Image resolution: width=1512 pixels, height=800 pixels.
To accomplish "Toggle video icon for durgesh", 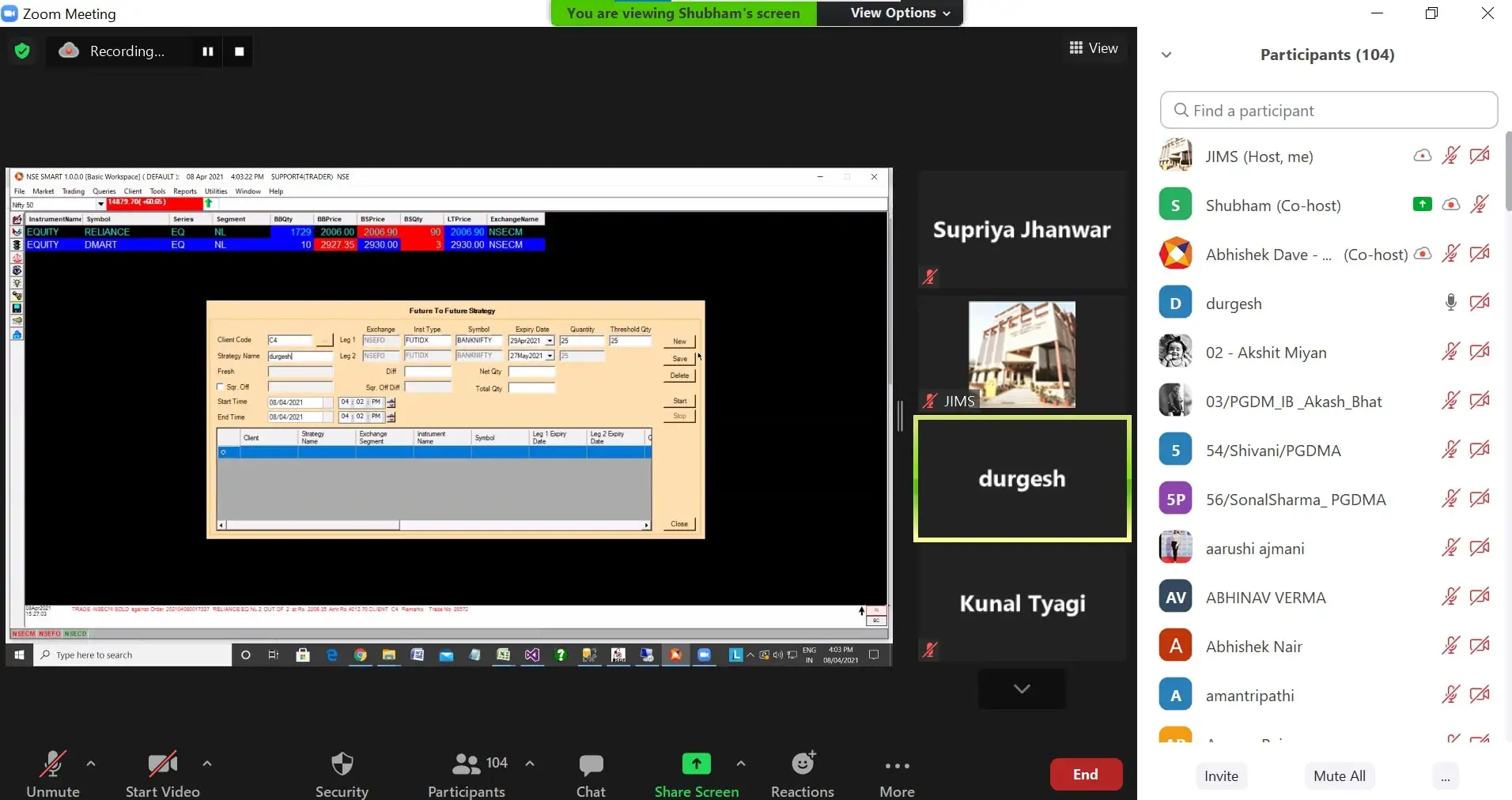I will click(x=1480, y=303).
